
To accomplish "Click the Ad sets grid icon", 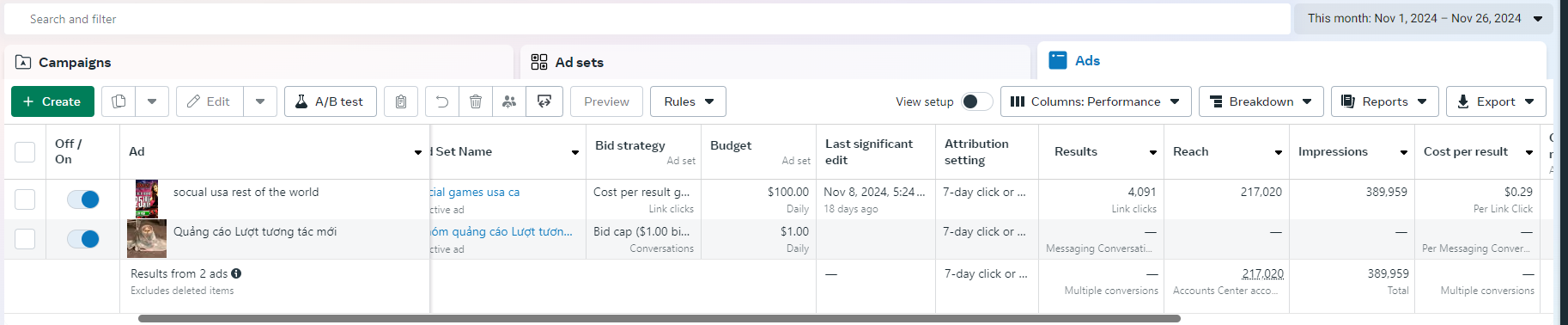I will pyautogui.click(x=539, y=62).
